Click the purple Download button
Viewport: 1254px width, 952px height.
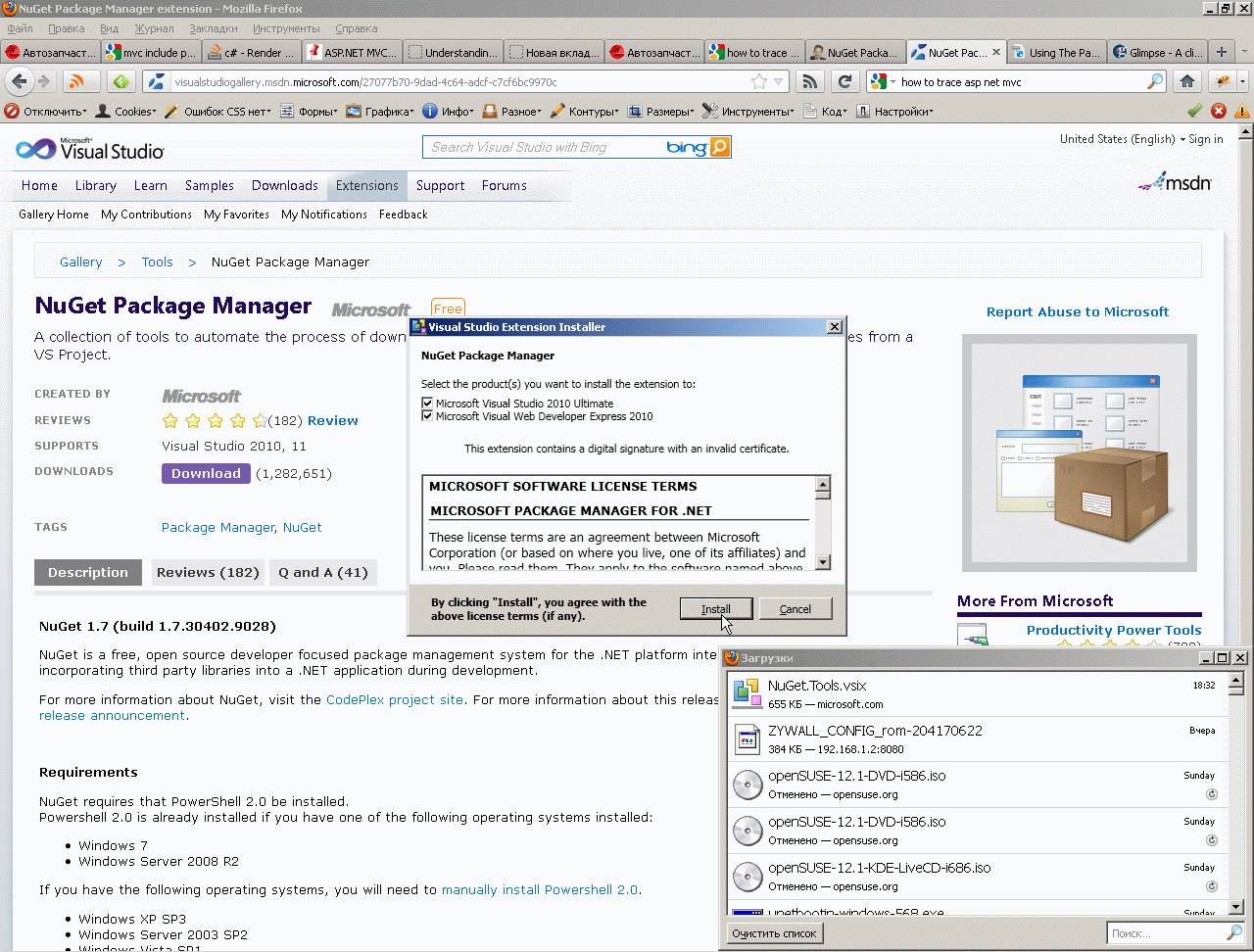pyautogui.click(x=206, y=473)
